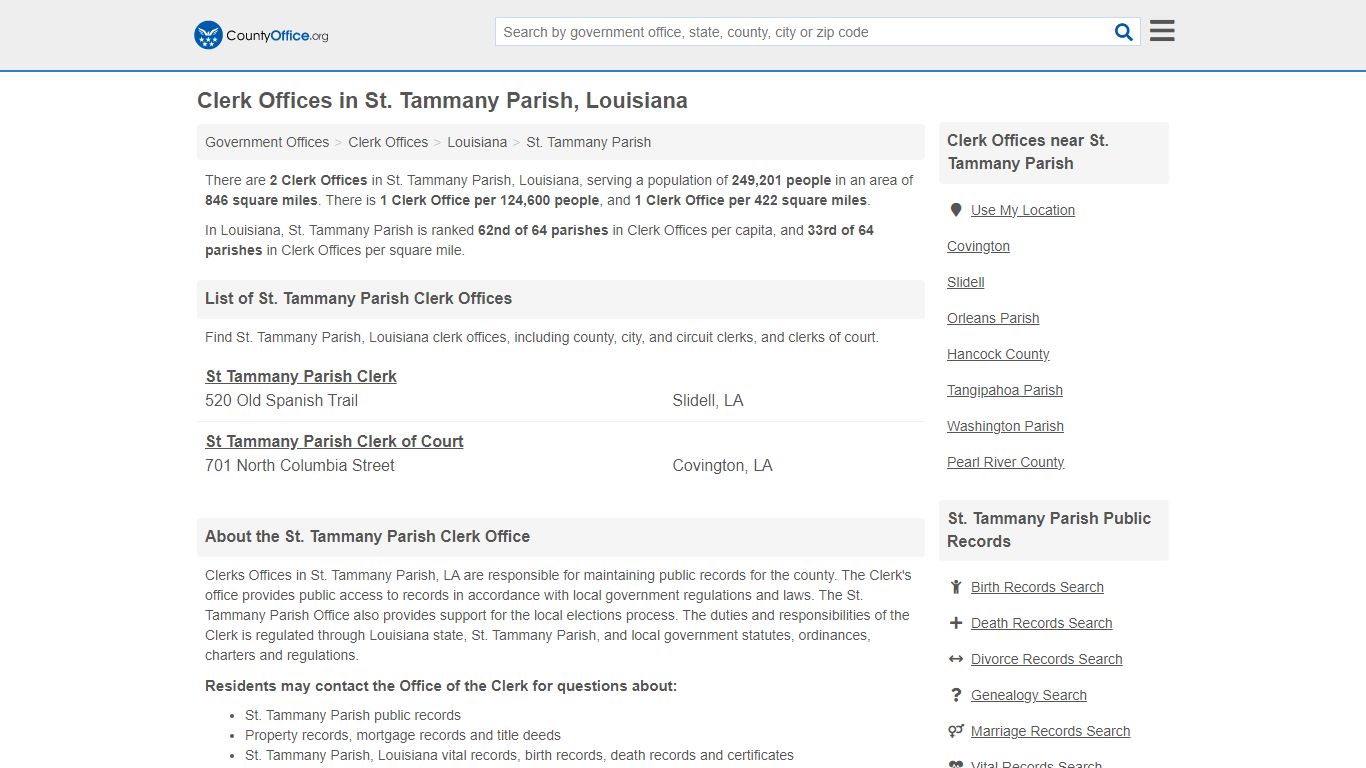Viewport: 1366px width, 768px height.
Task: Click Use My Location link
Action: [x=1022, y=210]
